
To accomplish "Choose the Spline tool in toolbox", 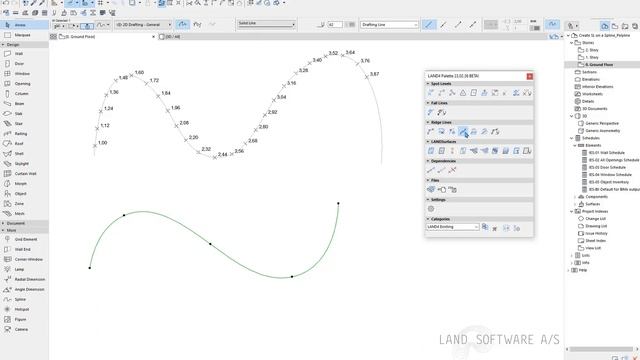I will [24, 299].
